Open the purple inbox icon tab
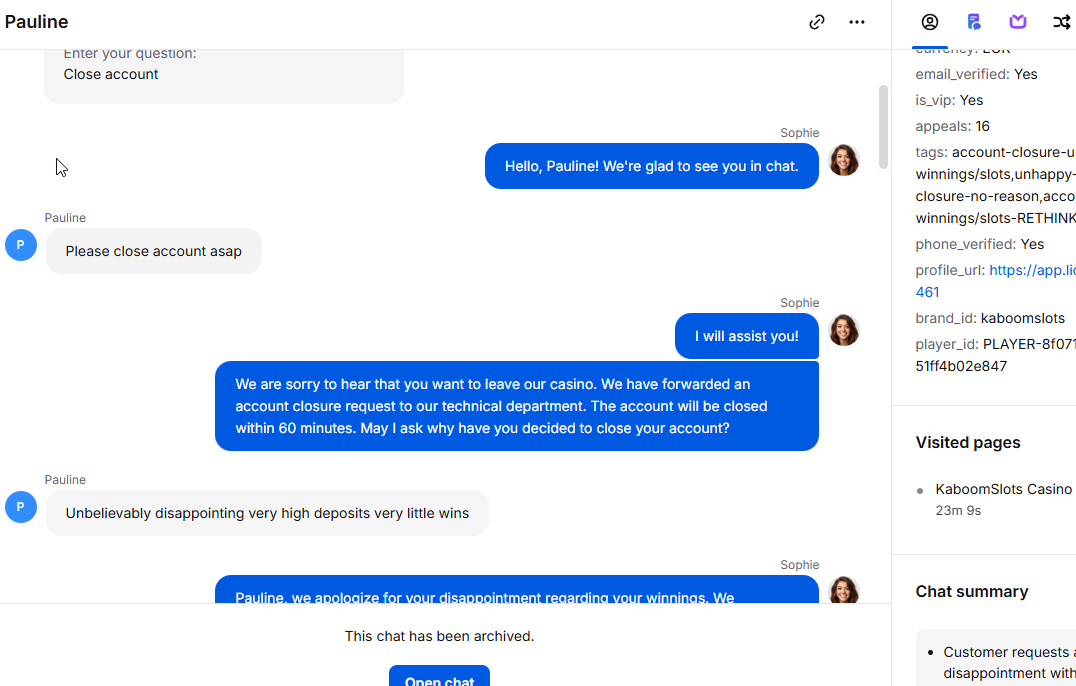Viewport: 1076px width, 686px height. [1018, 22]
